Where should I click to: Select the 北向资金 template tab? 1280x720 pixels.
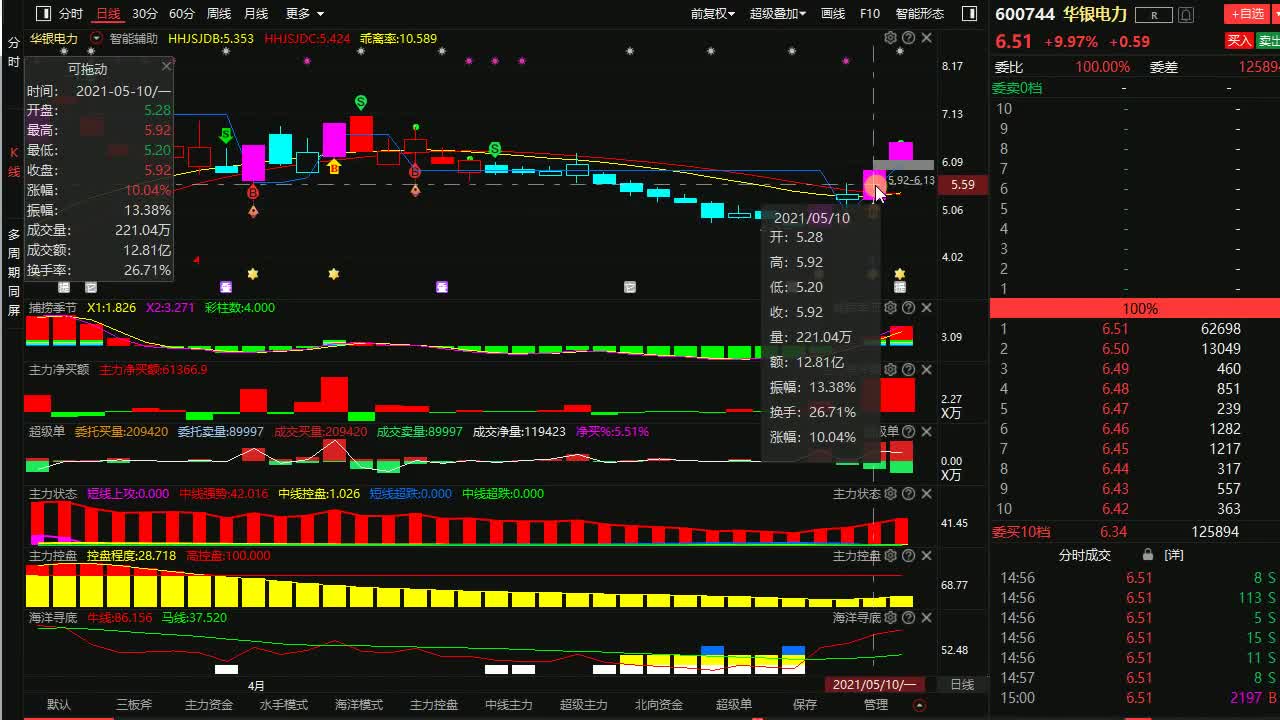(659, 705)
